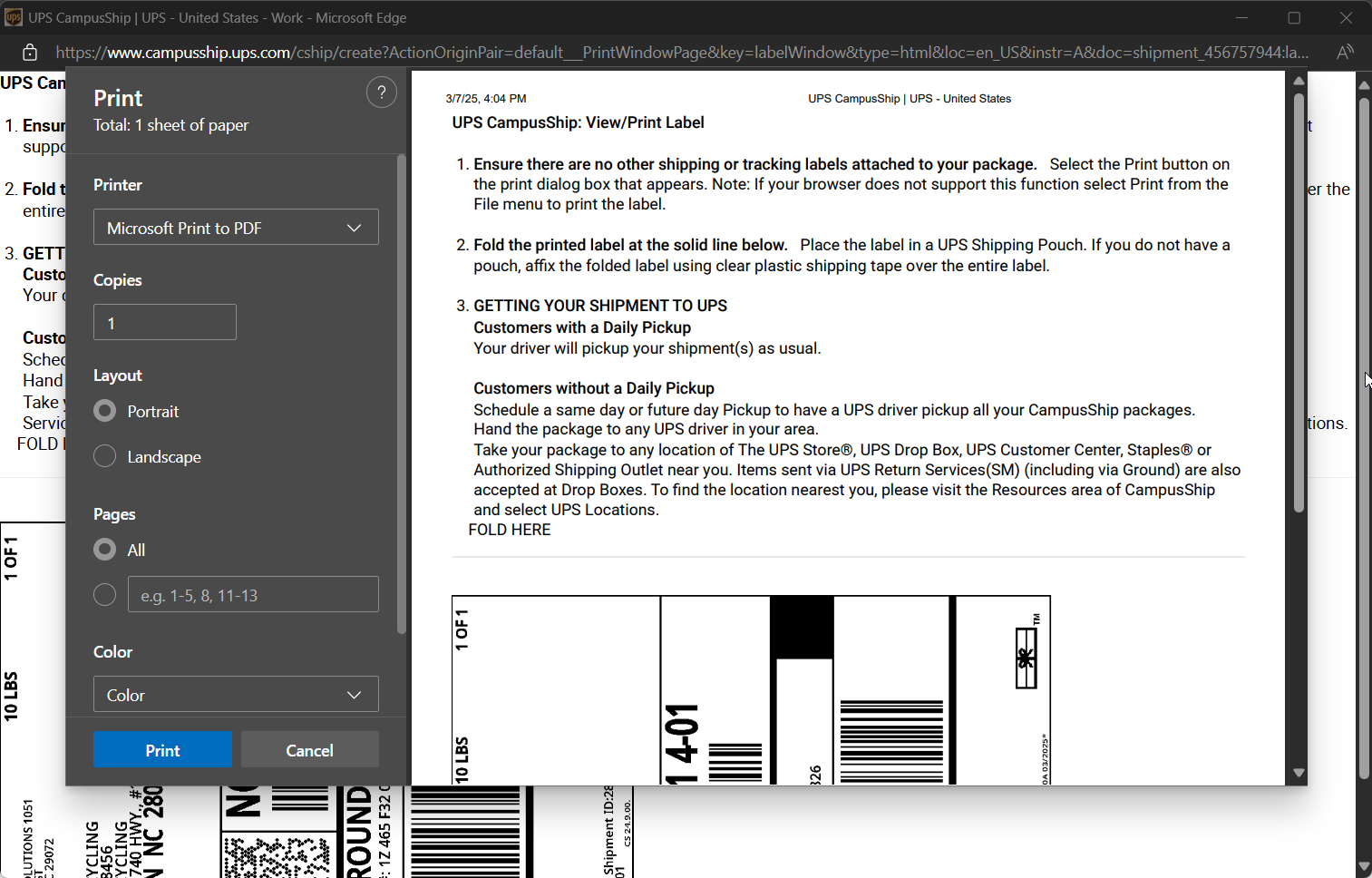The width and height of the screenshot is (1372, 878).
Task: Click the print help question mark icon
Action: tap(381, 93)
